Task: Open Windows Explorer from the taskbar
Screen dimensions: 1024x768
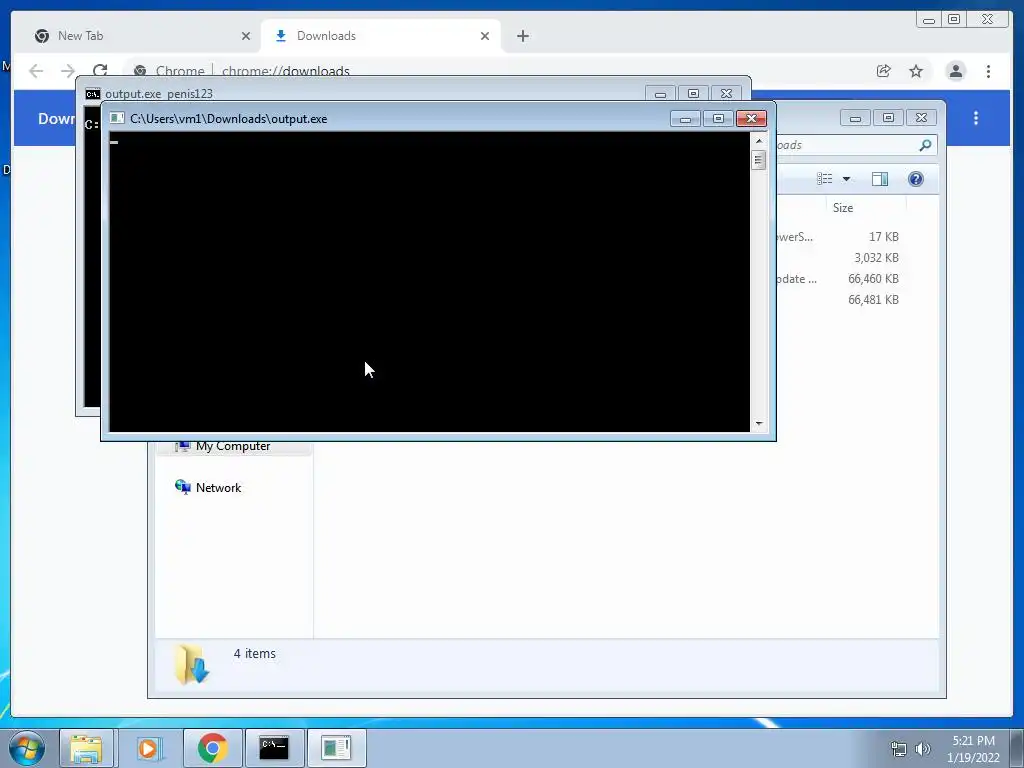Action: 86,748
